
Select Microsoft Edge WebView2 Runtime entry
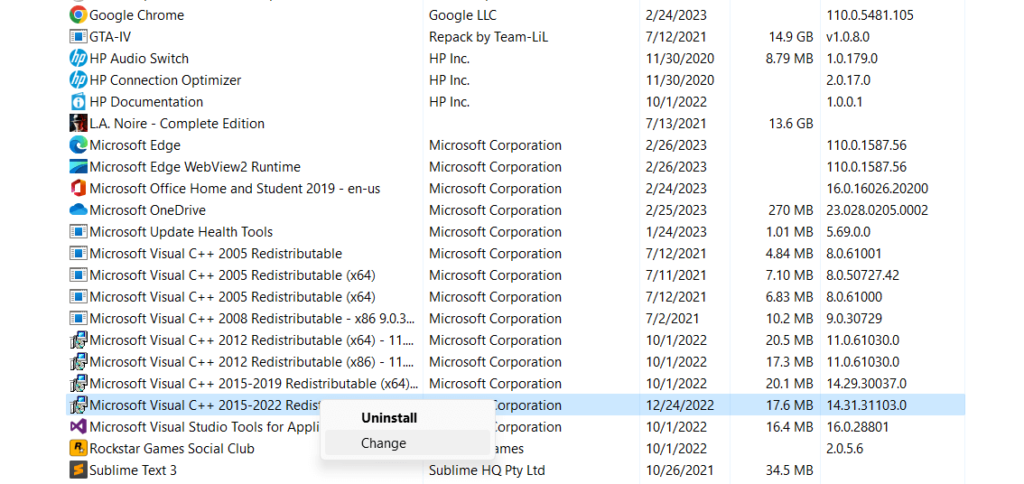pyautogui.click(x=195, y=167)
